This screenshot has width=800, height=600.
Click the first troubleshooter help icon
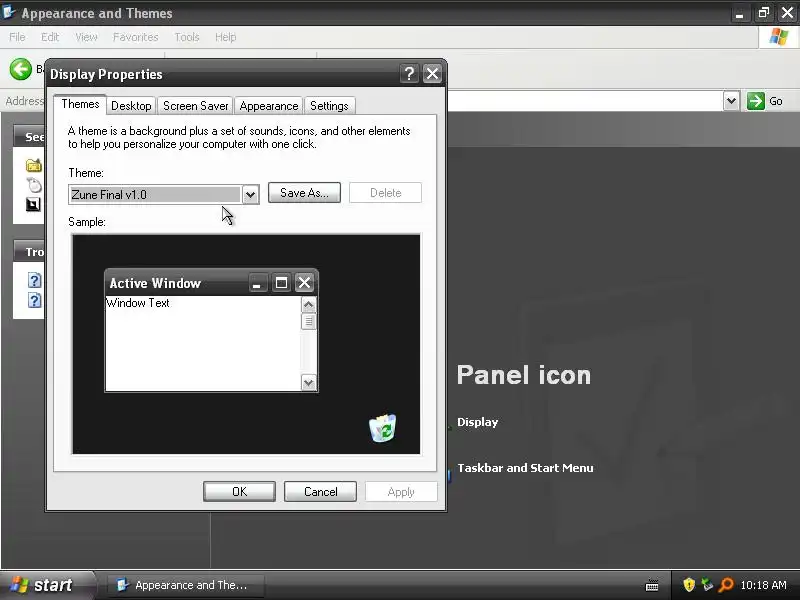click(x=34, y=280)
